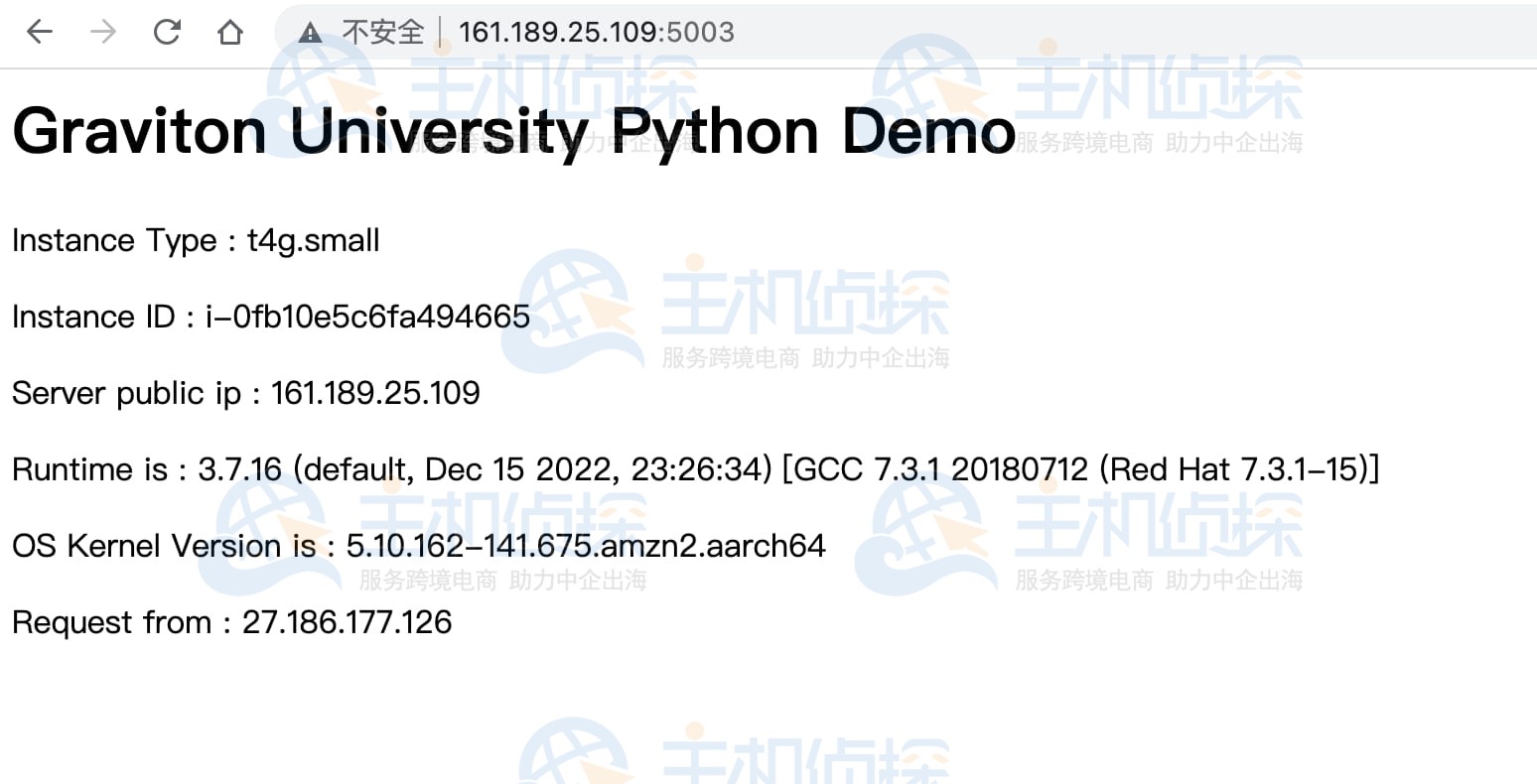Reload the page using the refresh icon

(x=166, y=31)
